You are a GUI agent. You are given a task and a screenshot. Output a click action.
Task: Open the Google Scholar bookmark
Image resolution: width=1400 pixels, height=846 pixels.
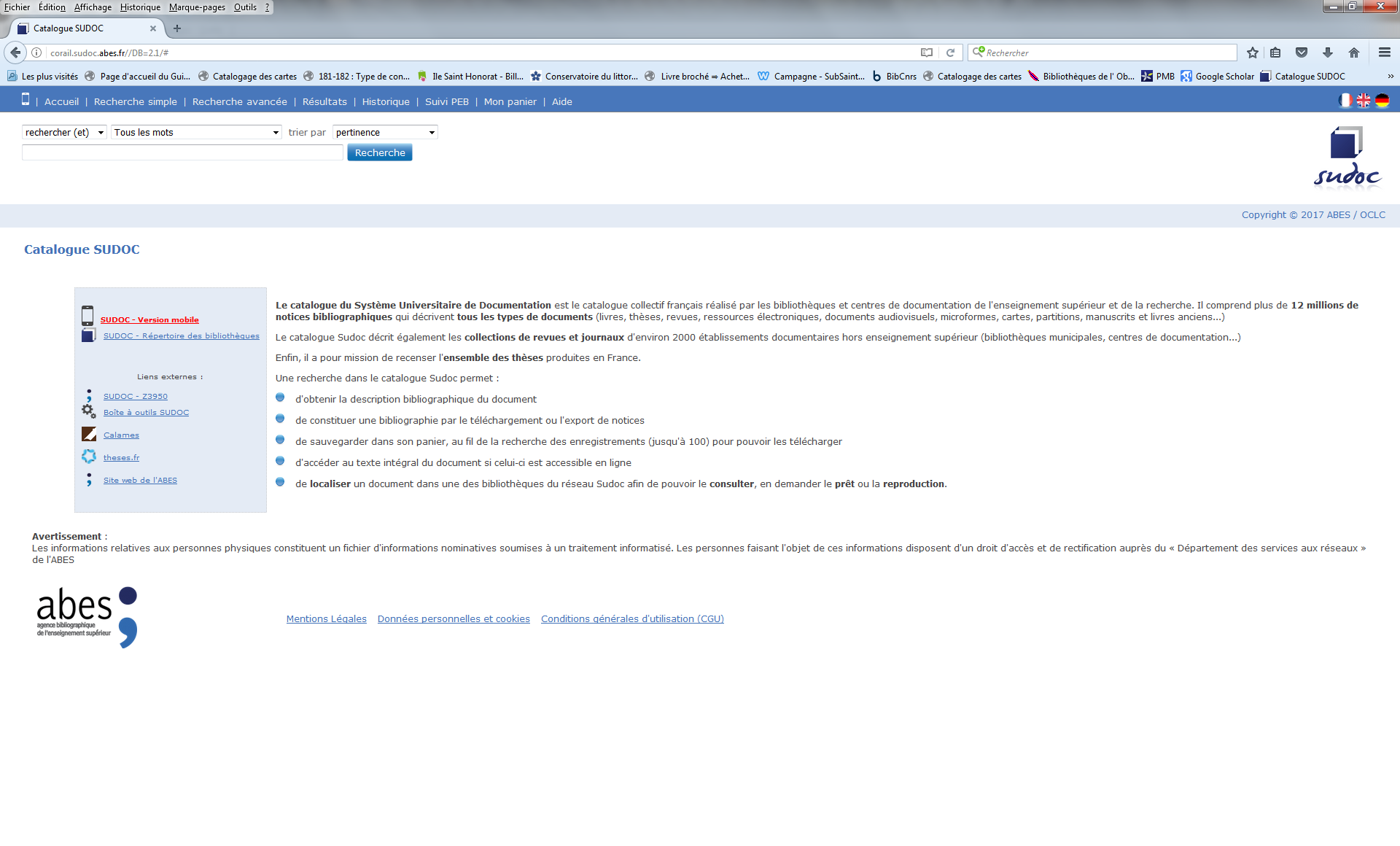pos(1218,76)
